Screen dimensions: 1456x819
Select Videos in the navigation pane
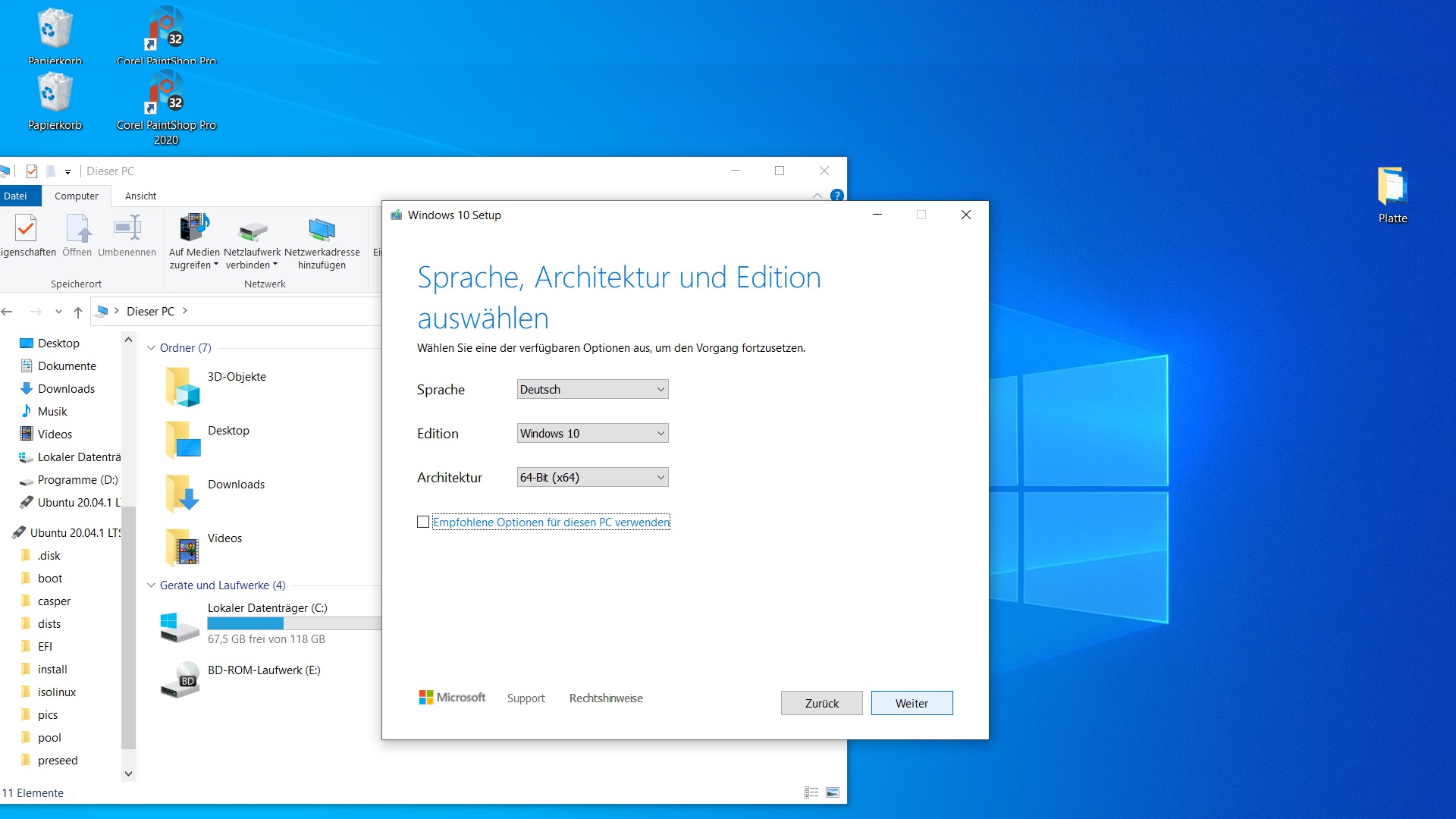pos(55,435)
